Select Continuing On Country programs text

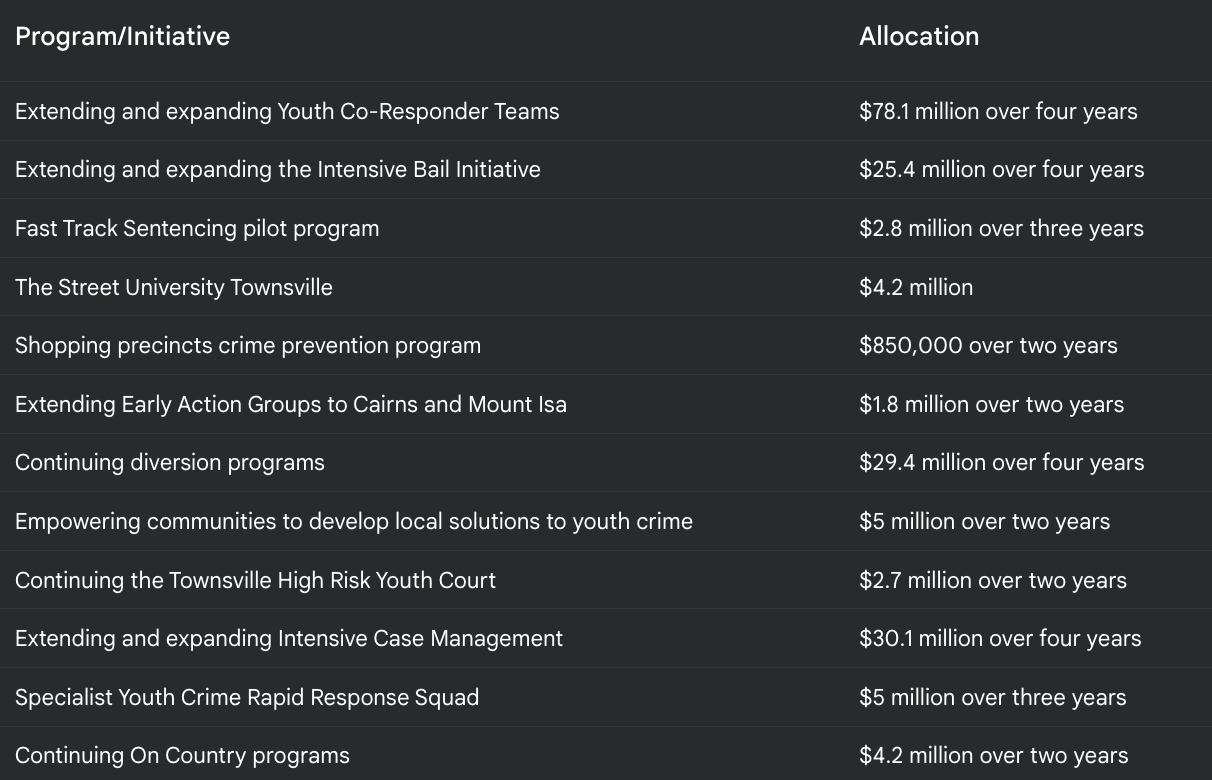(182, 755)
